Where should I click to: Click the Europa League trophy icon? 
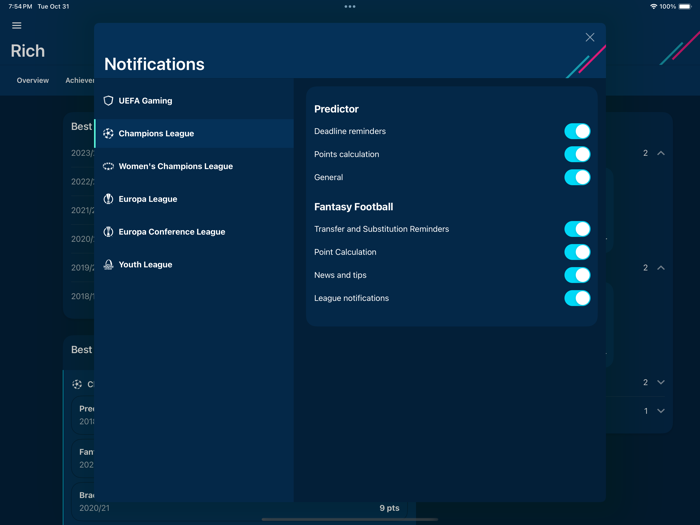[x=108, y=199]
